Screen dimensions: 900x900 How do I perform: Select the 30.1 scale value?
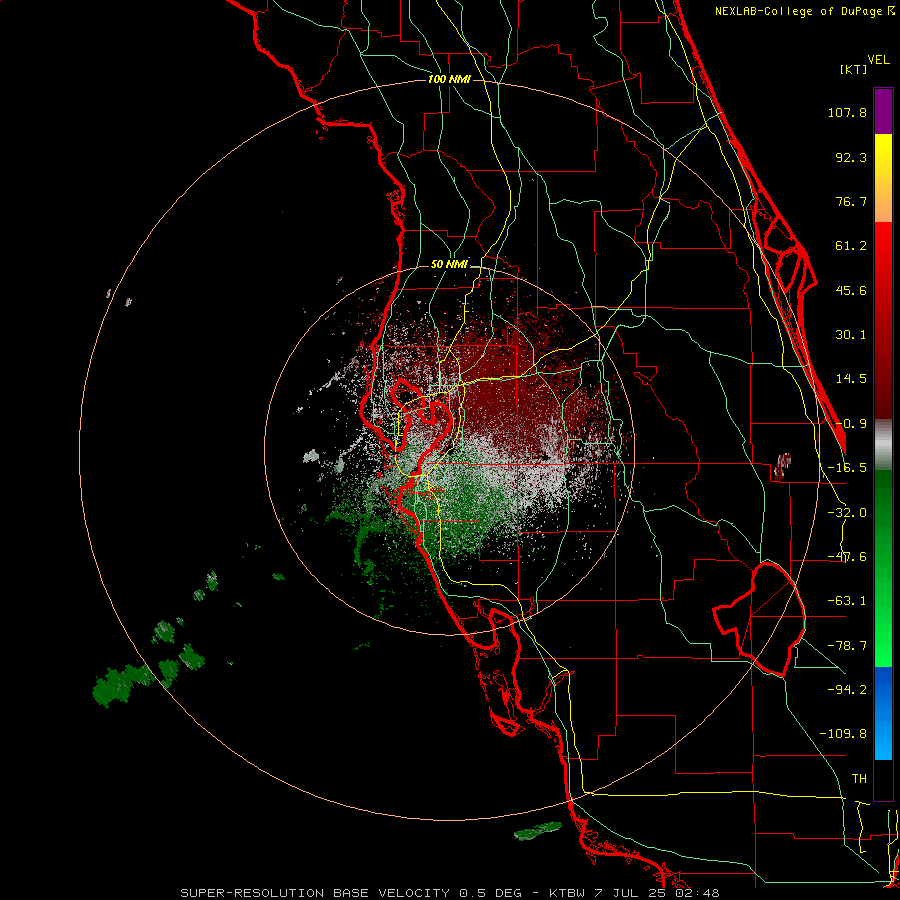[851, 335]
